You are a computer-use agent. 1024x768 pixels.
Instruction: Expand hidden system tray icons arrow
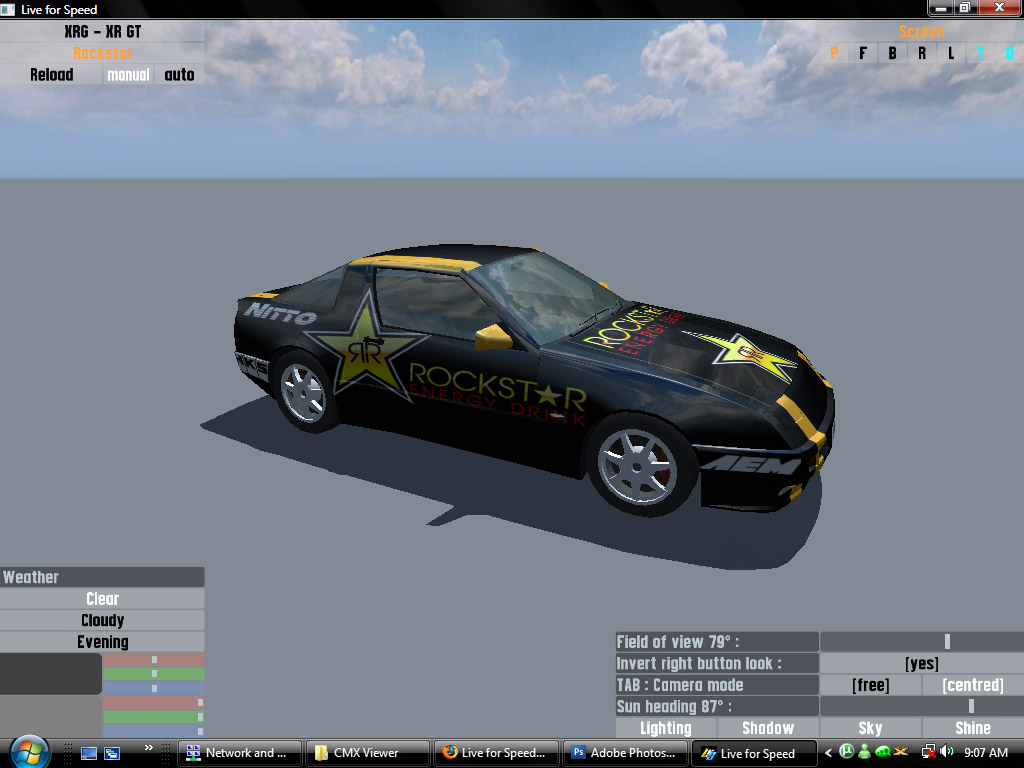click(828, 752)
